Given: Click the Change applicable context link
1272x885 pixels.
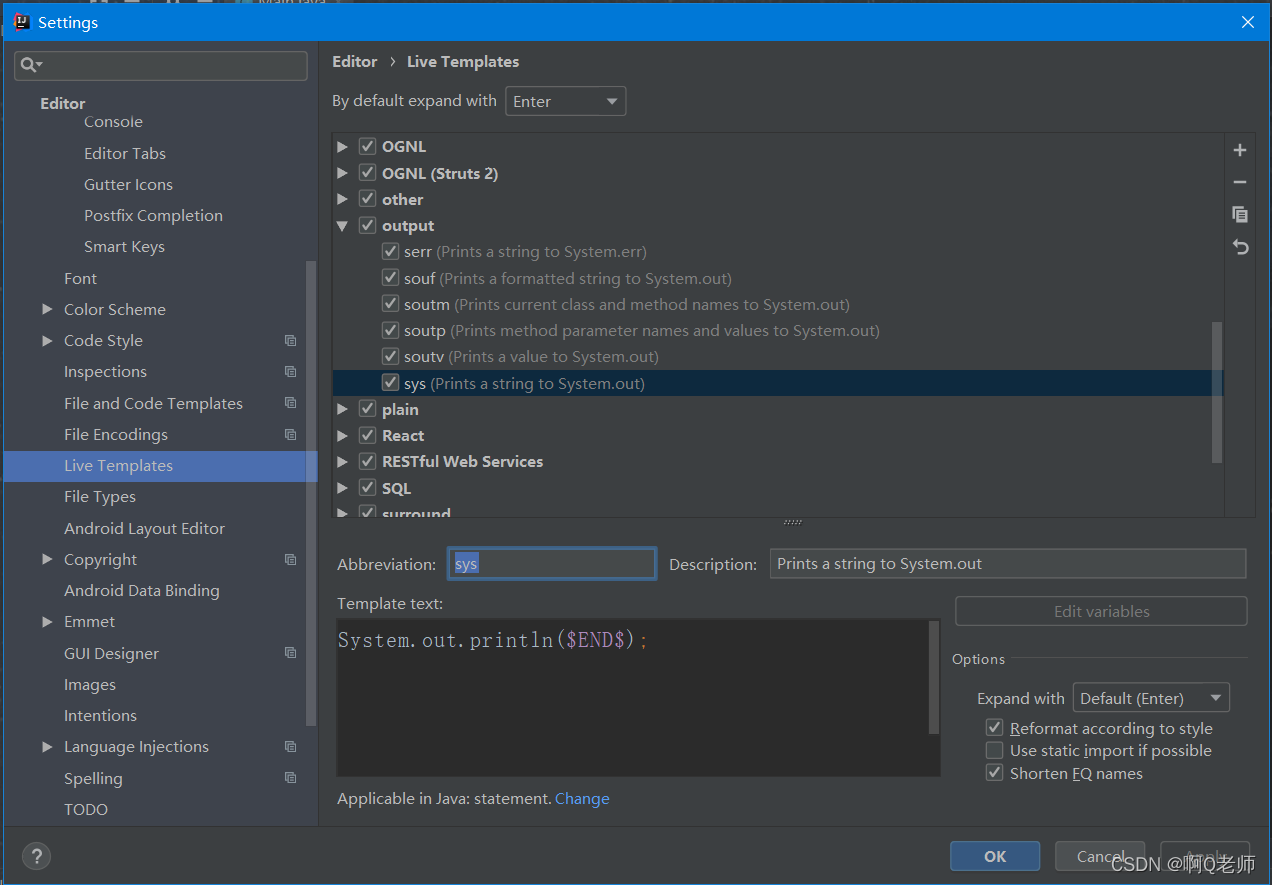Looking at the screenshot, I should (x=582, y=799).
